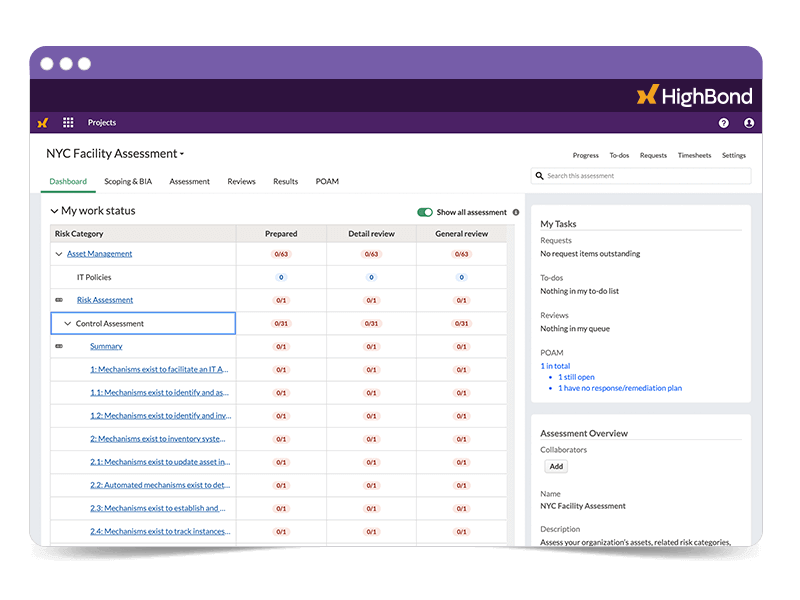
Task: Collapse the Asset Management row chevron
Action: point(59,254)
